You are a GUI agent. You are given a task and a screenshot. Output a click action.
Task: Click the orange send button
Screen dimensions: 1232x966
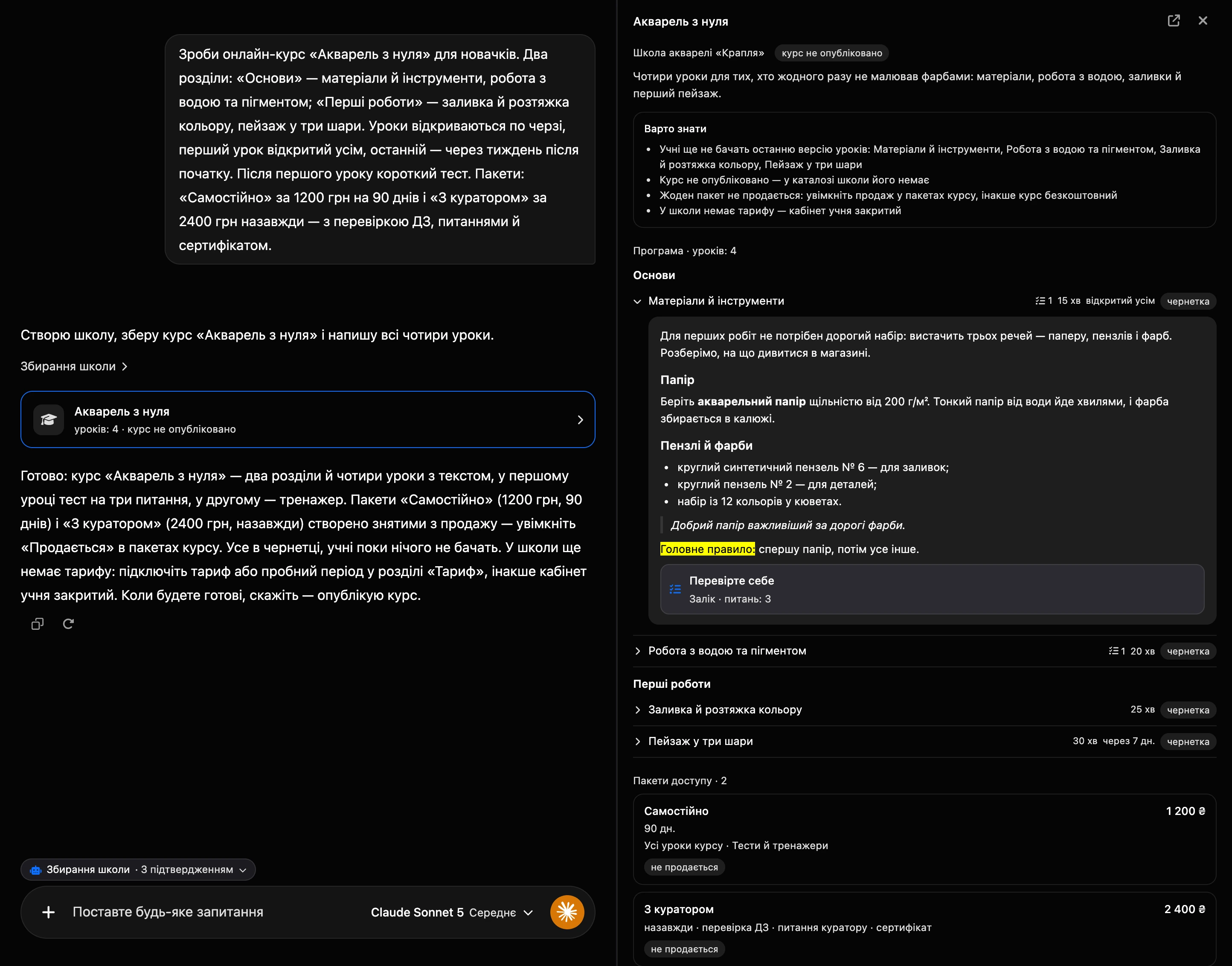point(567,912)
